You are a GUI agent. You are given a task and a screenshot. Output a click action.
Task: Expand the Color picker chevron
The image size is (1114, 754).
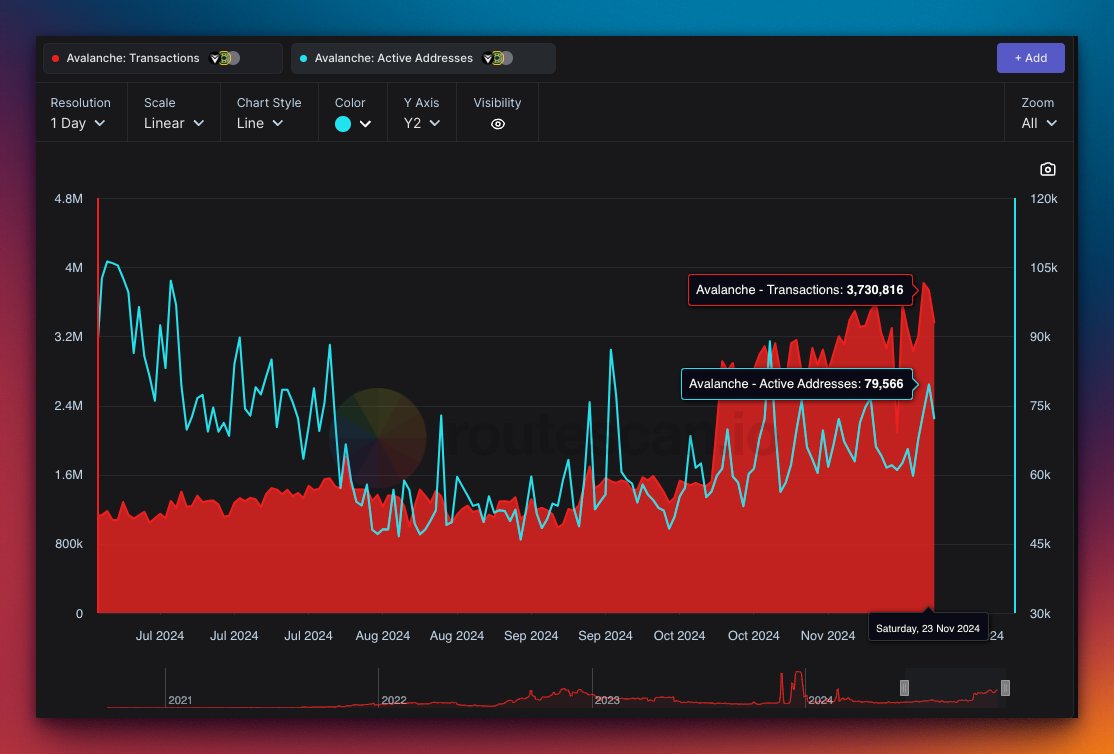coord(365,124)
